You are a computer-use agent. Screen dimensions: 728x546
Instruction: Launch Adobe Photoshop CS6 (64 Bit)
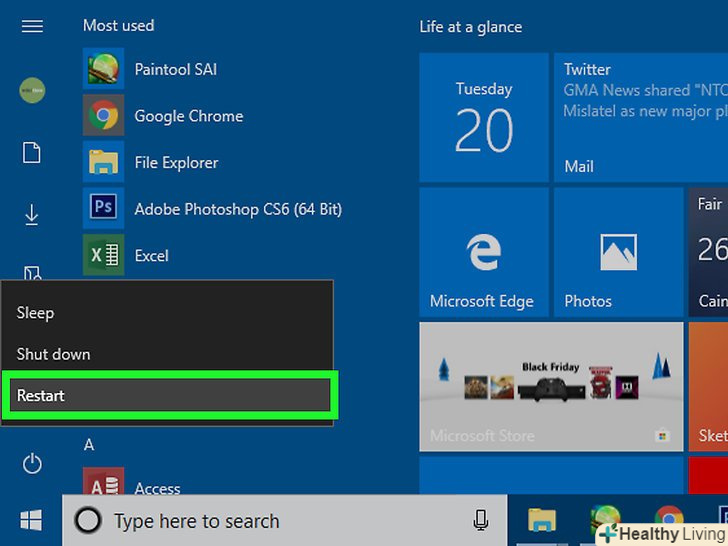pyautogui.click(x=237, y=209)
